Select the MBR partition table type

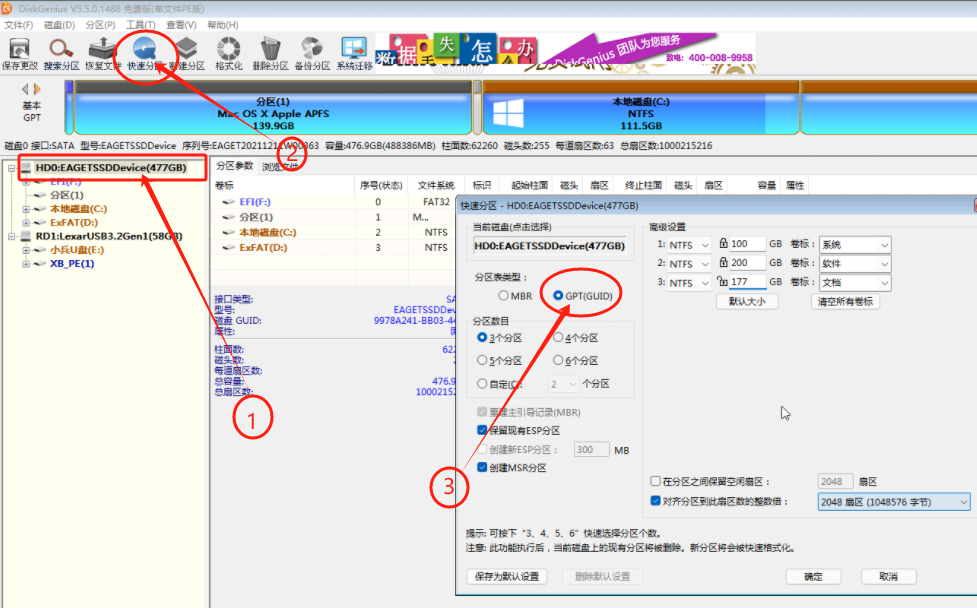[503, 296]
